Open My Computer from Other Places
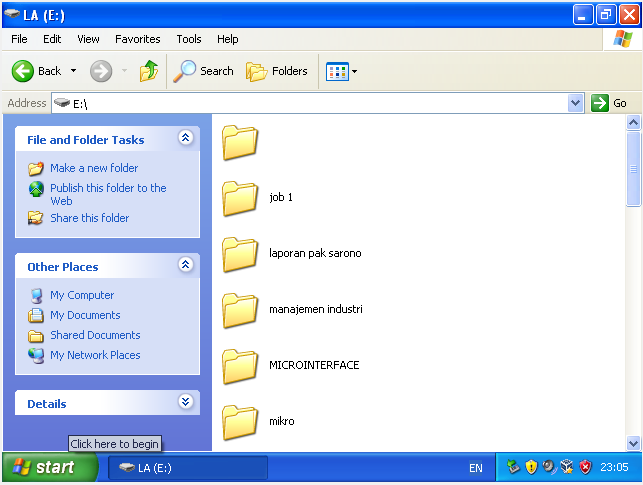The height and width of the screenshot is (485, 643). 82,295
